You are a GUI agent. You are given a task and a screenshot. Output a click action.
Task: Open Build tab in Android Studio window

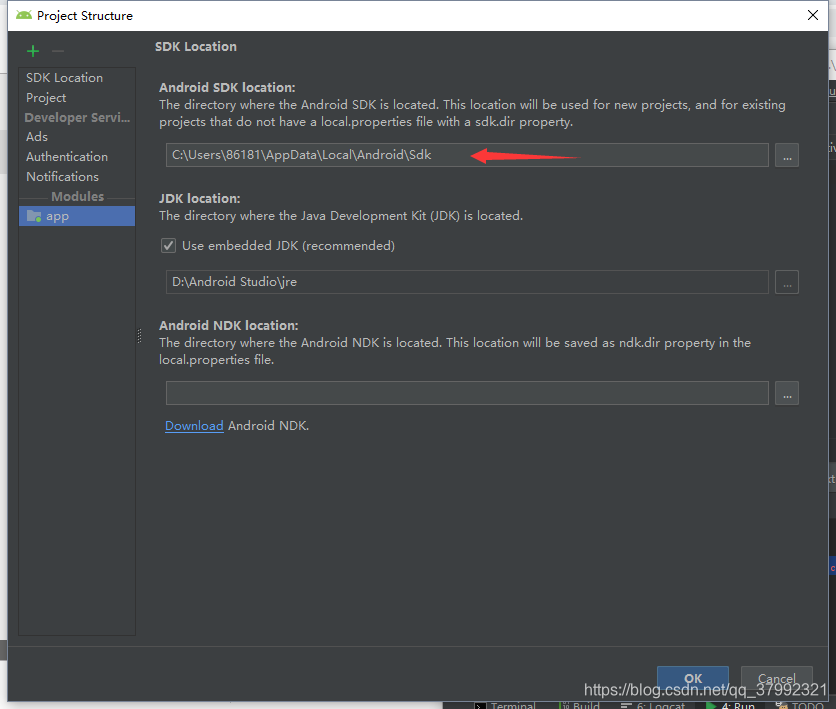579,705
